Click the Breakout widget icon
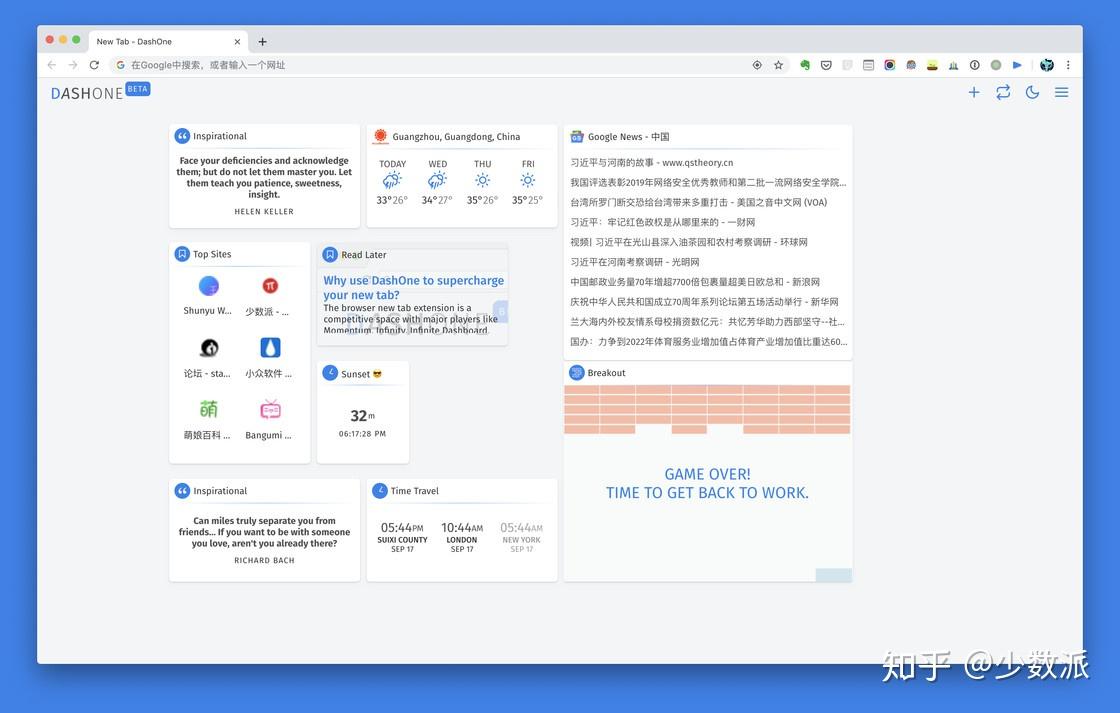Image resolution: width=1120 pixels, height=713 pixels. (x=576, y=372)
